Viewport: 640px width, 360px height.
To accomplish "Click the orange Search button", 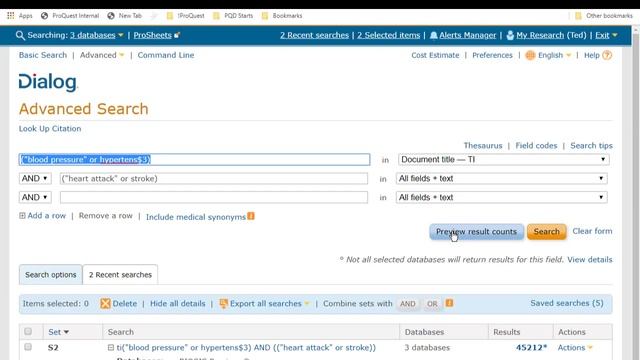I will 547,231.
